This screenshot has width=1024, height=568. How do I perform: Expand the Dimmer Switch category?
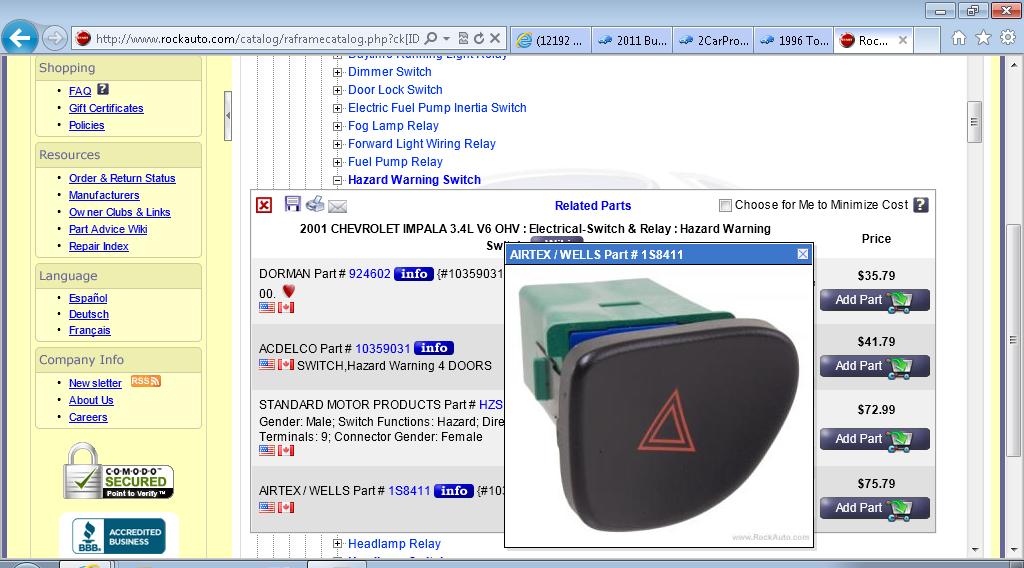[337, 72]
